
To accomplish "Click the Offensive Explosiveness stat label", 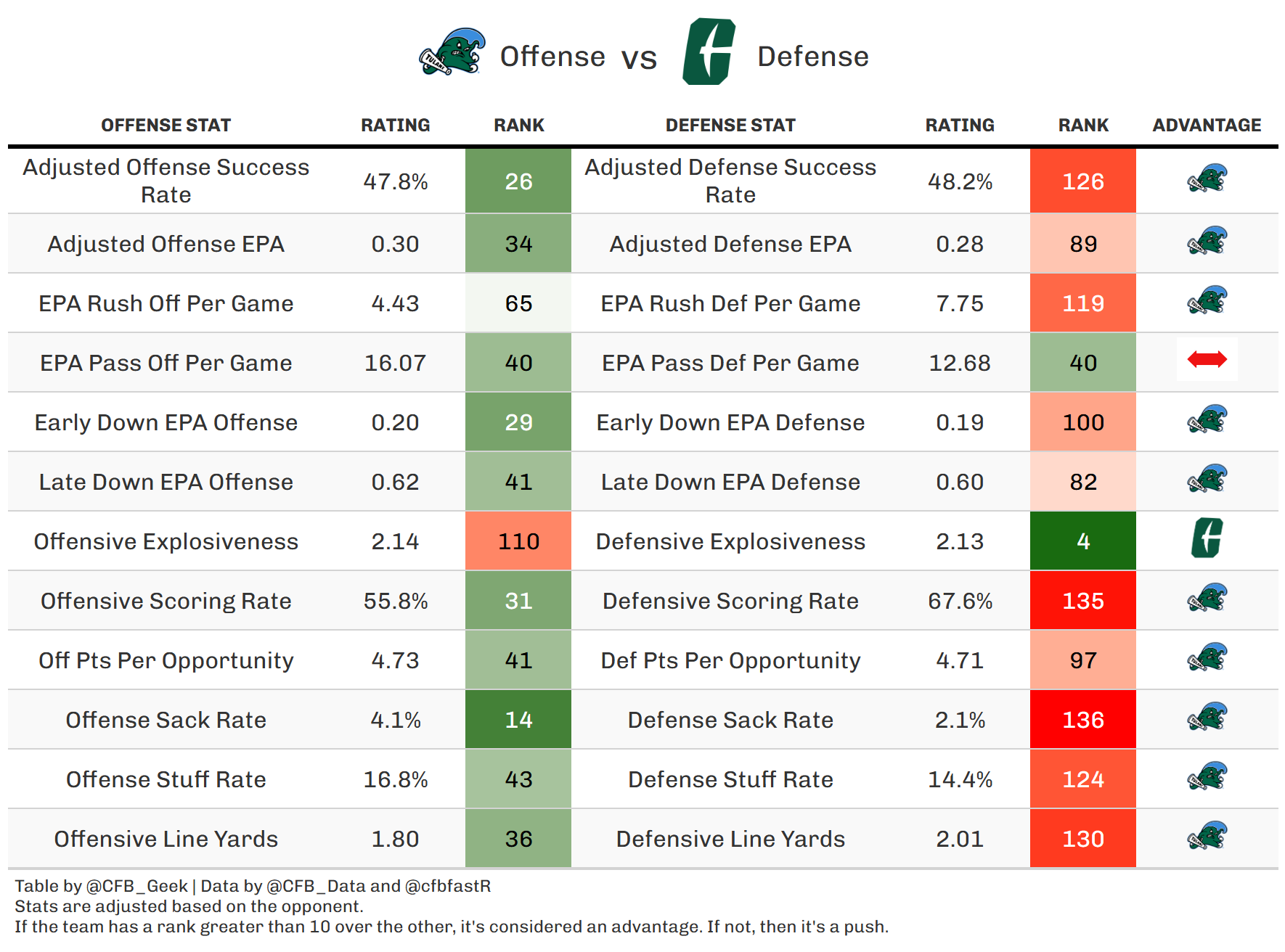I will tap(166, 541).
